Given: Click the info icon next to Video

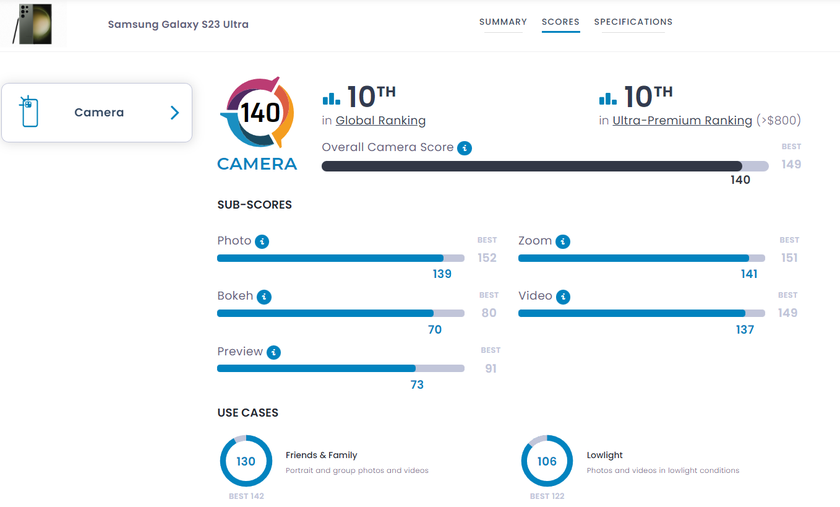Looking at the screenshot, I should pyautogui.click(x=564, y=297).
